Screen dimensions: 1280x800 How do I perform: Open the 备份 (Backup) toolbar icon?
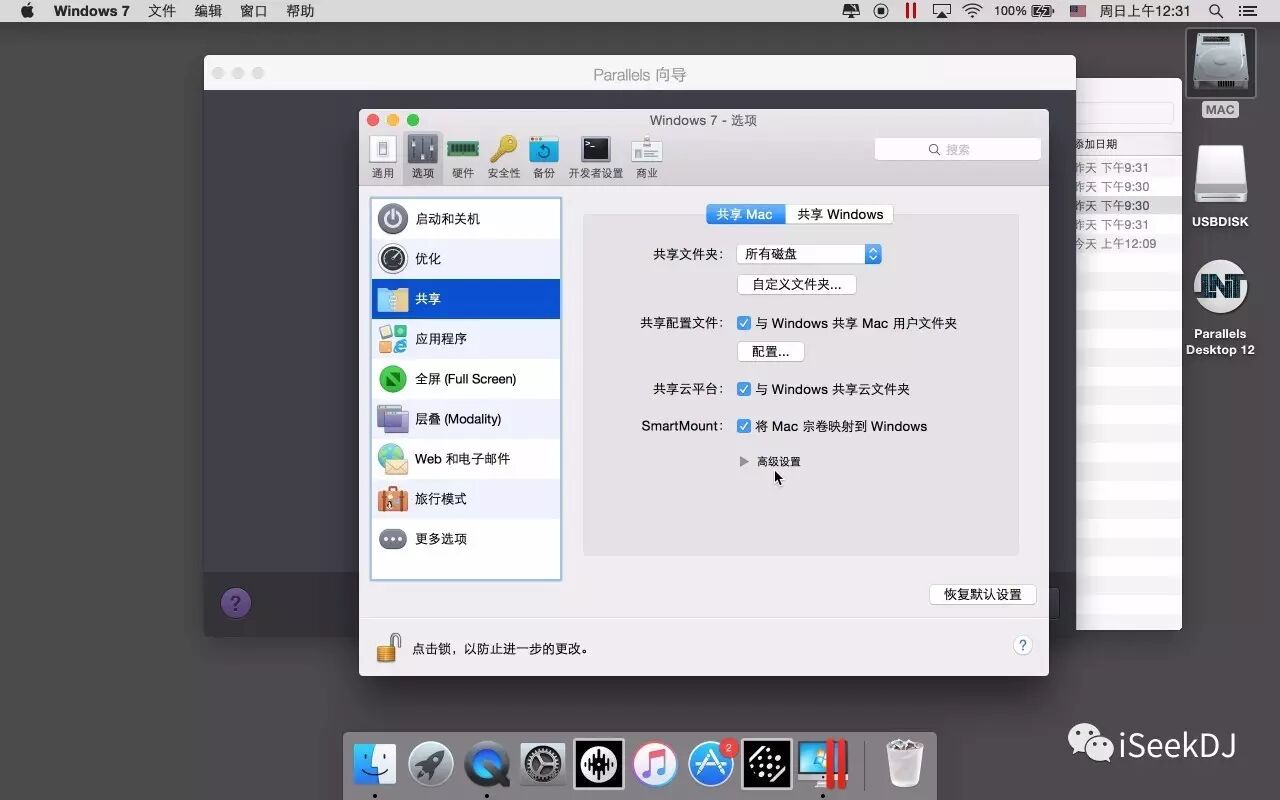544,158
